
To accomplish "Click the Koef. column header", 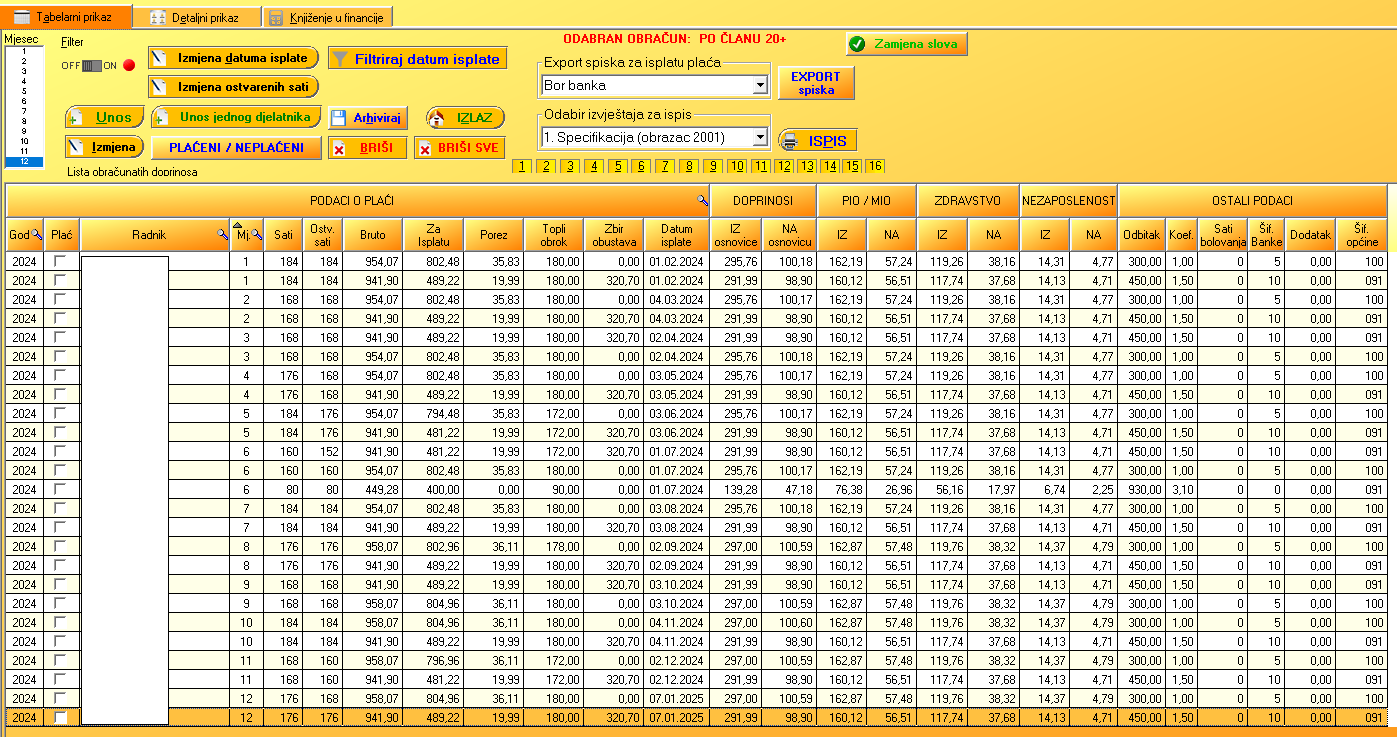I will click(1181, 235).
